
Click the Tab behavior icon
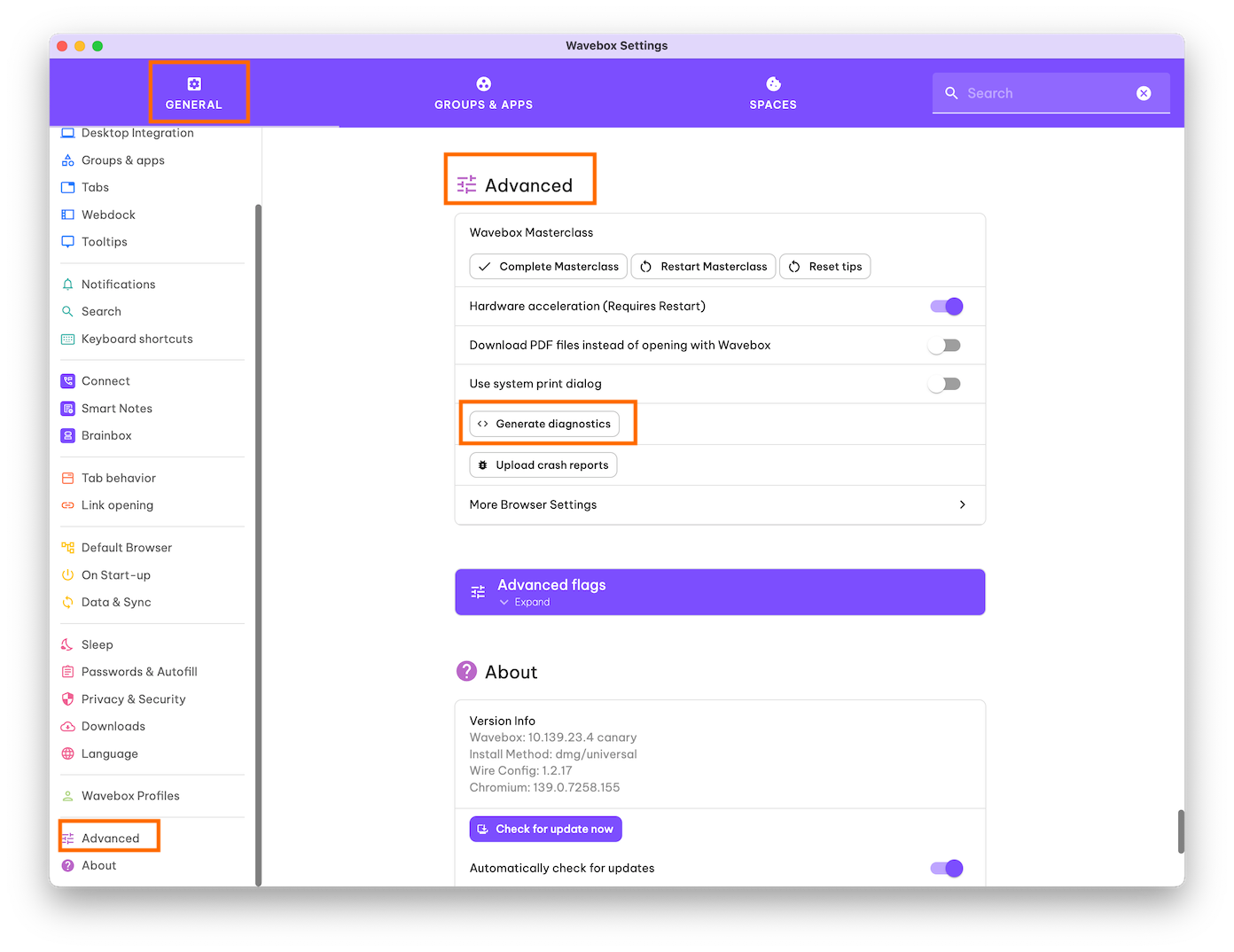[67, 479]
